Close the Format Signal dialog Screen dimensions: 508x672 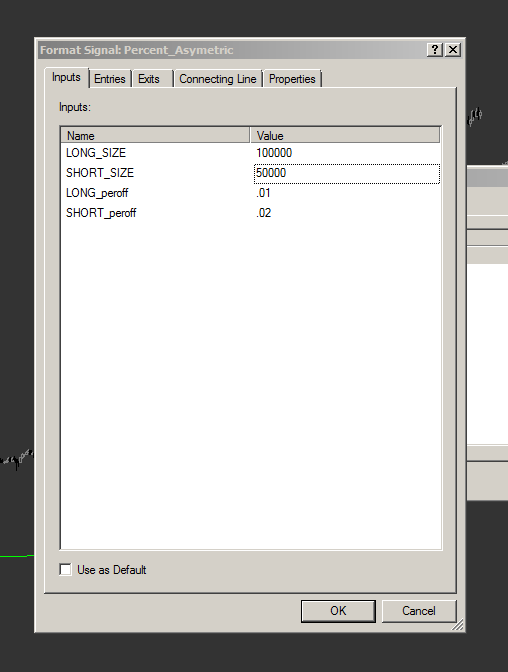pos(453,50)
